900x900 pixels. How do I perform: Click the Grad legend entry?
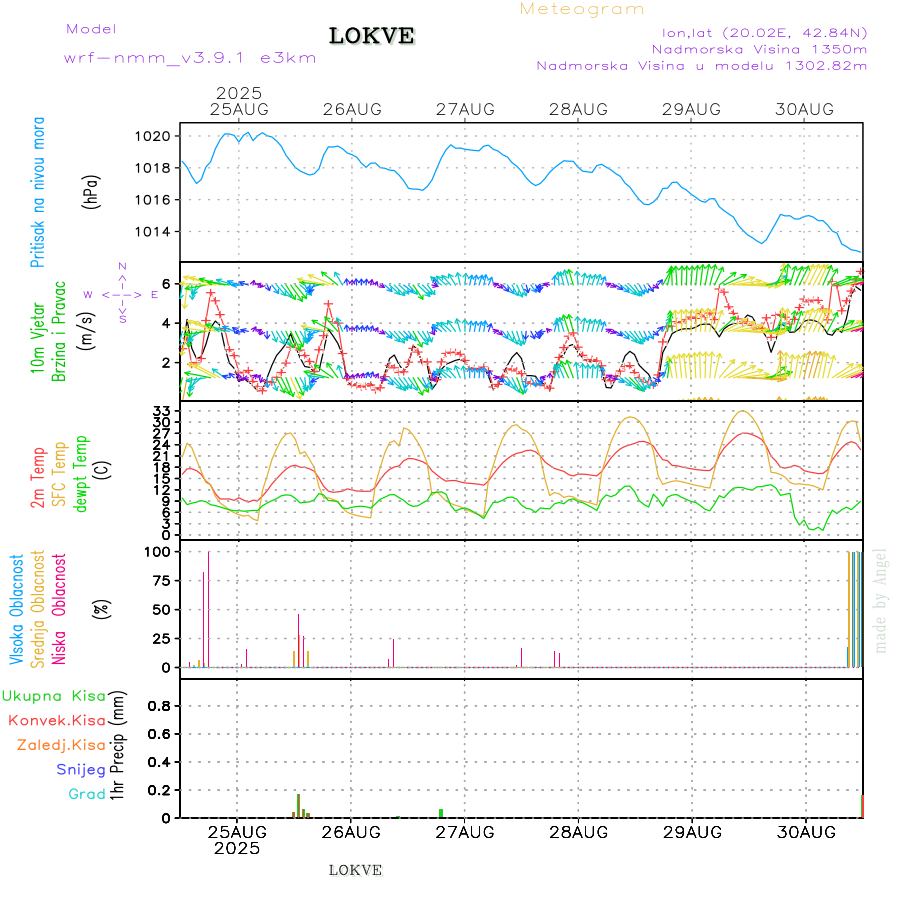(86, 794)
